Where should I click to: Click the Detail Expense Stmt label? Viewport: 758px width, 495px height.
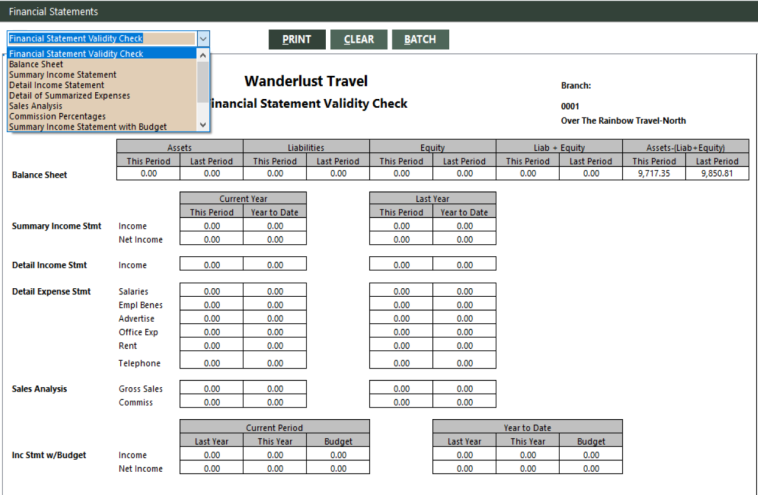pyautogui.click(x=51, y=291)
